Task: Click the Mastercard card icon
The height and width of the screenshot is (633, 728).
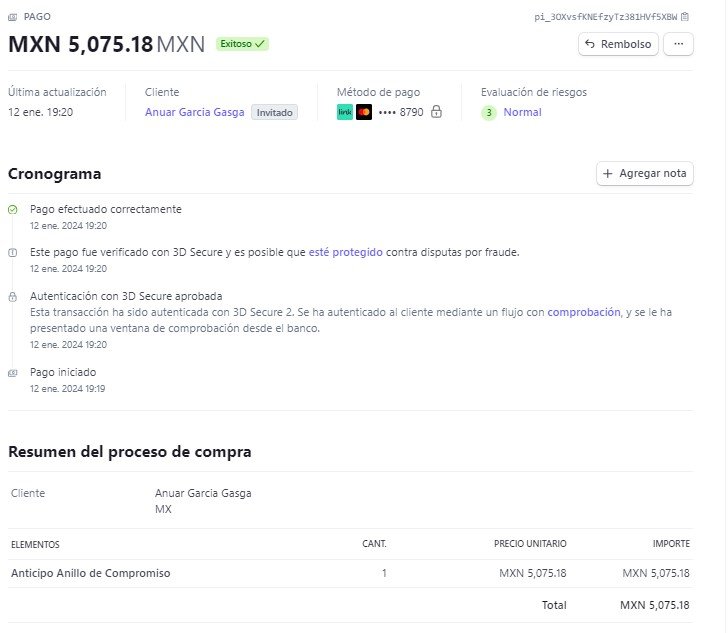Action: (364, 112)
